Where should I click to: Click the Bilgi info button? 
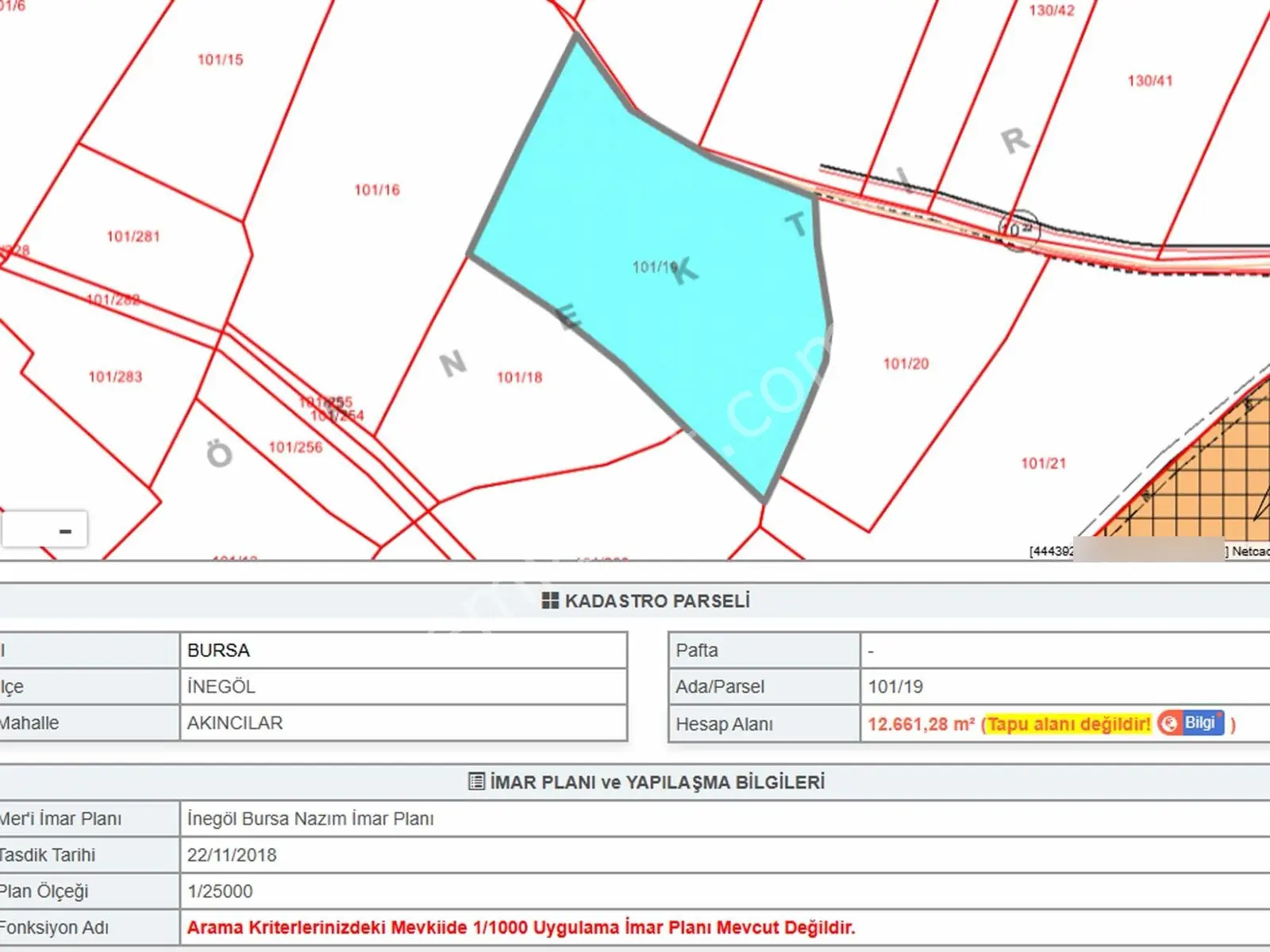tap(1191, 723)
